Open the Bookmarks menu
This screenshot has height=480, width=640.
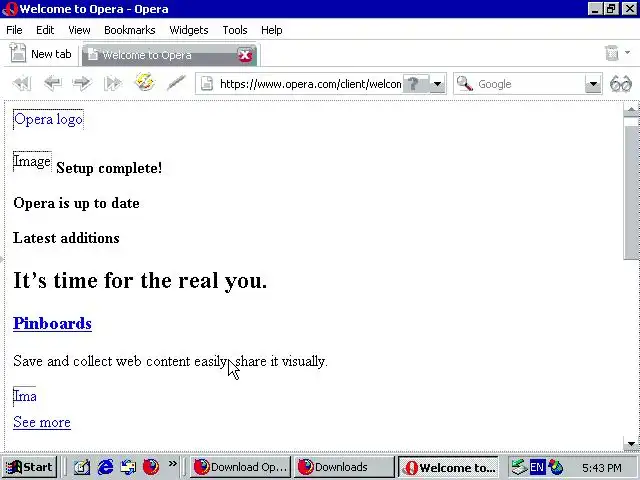point(129,30)
